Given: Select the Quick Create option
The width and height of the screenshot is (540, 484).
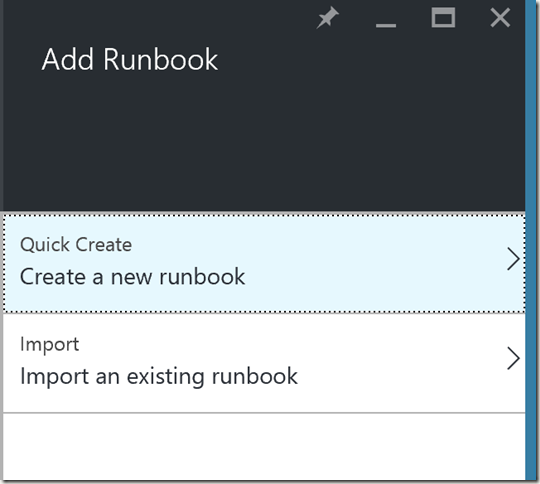Looking at the screenshot, I should tap(264, 264).
